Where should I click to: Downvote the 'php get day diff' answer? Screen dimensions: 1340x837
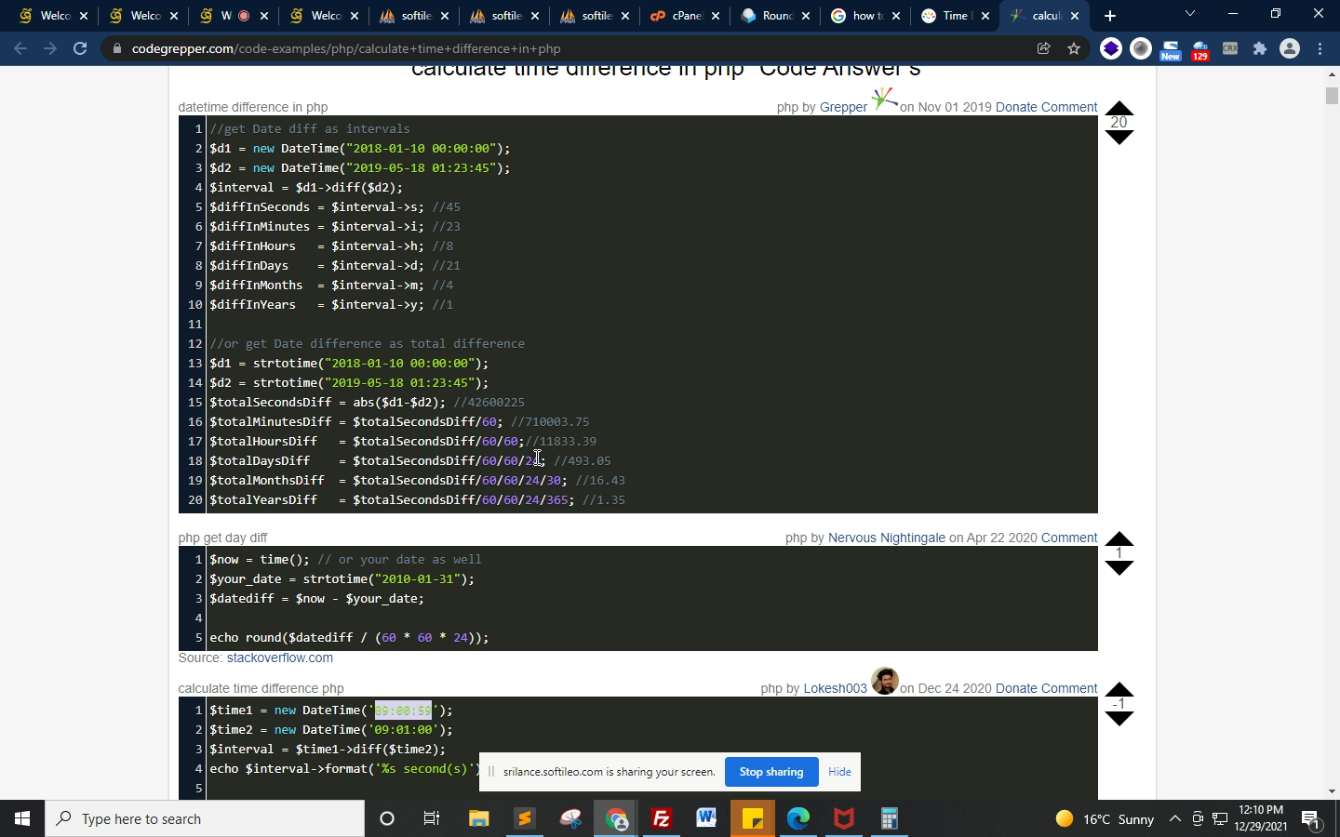point(1119,568)
